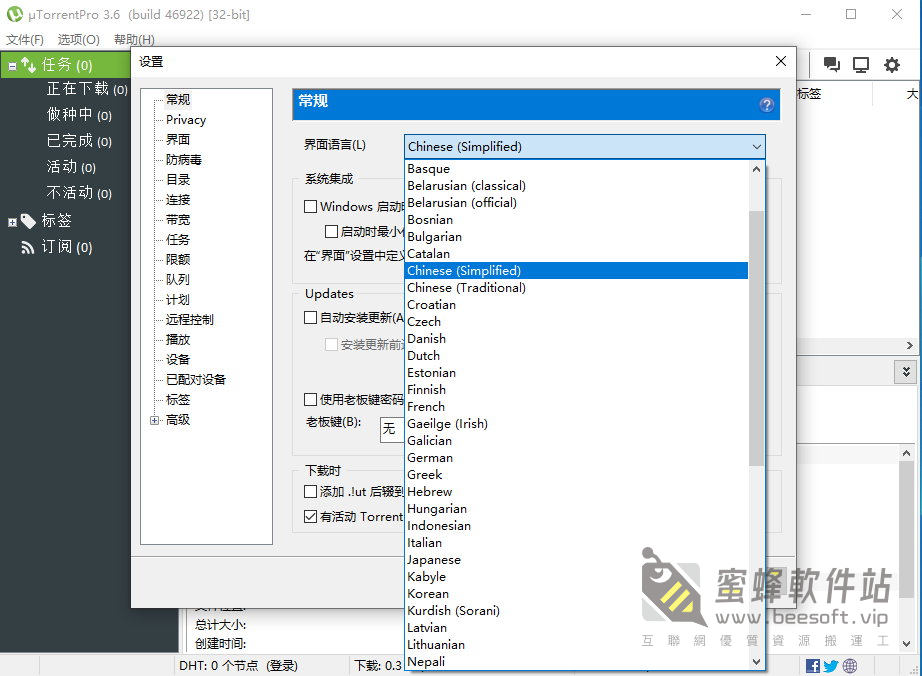Select 界面 in the settings tree
The image size is (922, 676).
click(x=178, y=139)
